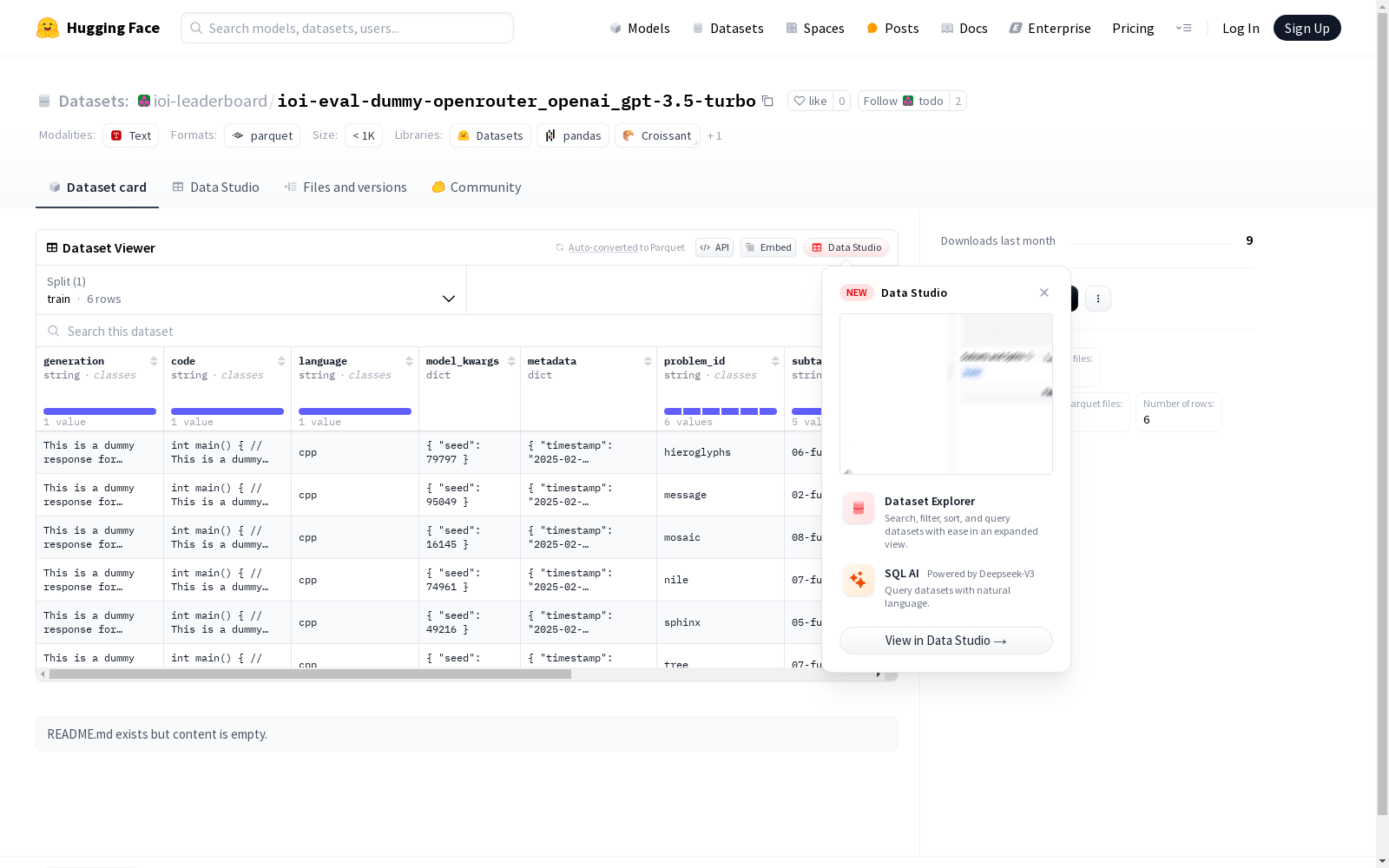
Task: Click the Text modality tag
Action: [x=131, y=135]
